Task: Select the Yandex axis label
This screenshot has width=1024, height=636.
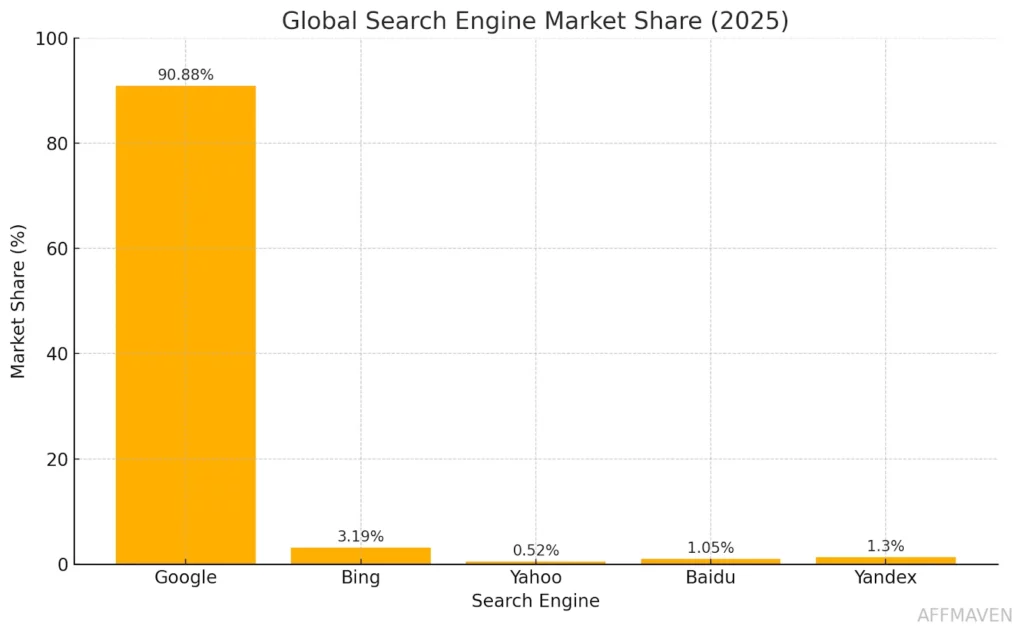Action: pyautogui.click(x=886, y=577)
